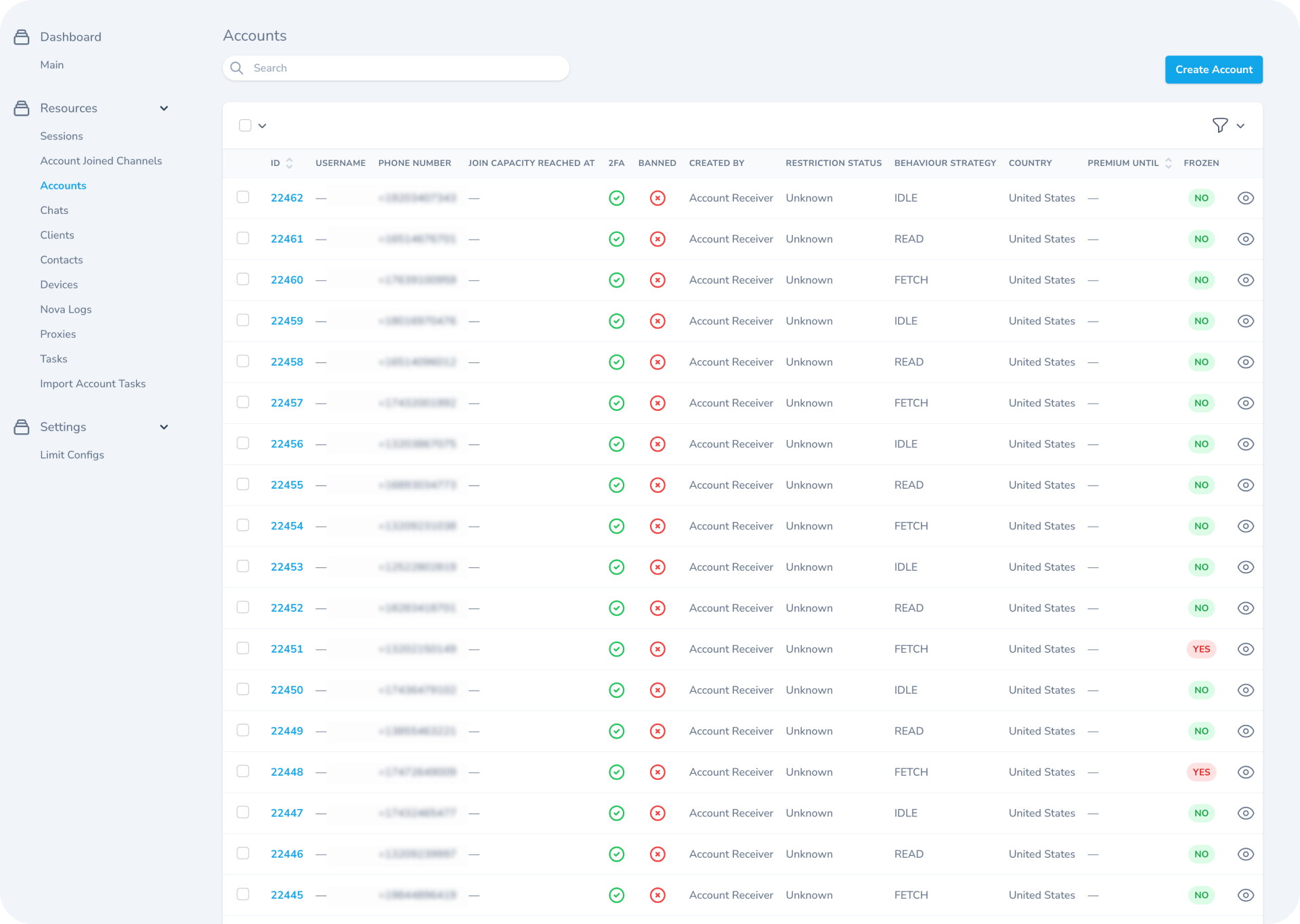The image size is (1300, 924).
Task: Select row checkbox for account 22456
Action: click(x=243, y=443)
